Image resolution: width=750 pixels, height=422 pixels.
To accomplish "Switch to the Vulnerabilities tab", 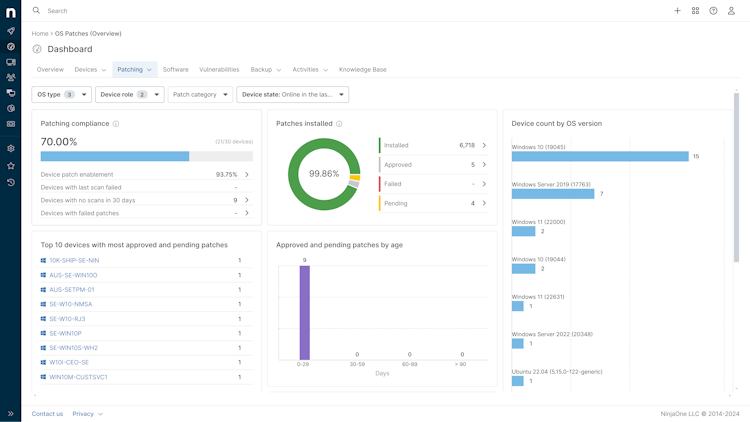I will click(219, 69).
